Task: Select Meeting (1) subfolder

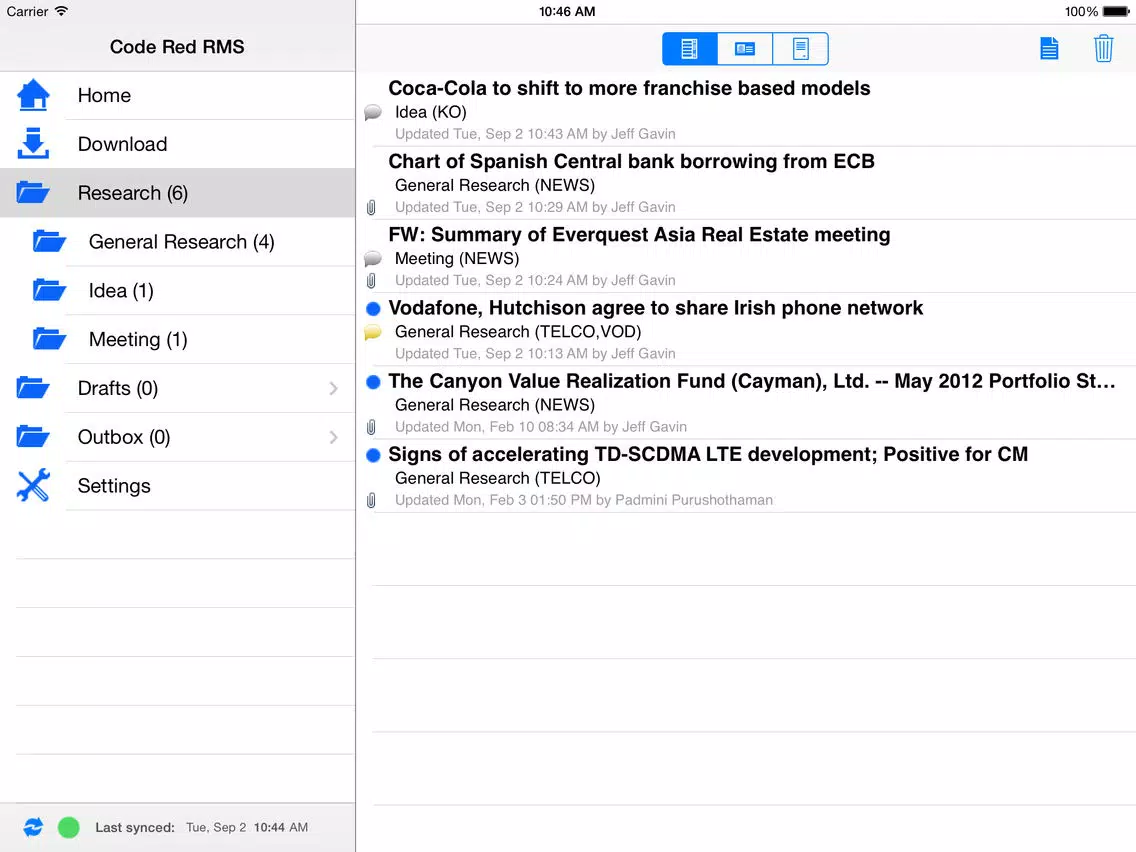Action: (178, 339)
